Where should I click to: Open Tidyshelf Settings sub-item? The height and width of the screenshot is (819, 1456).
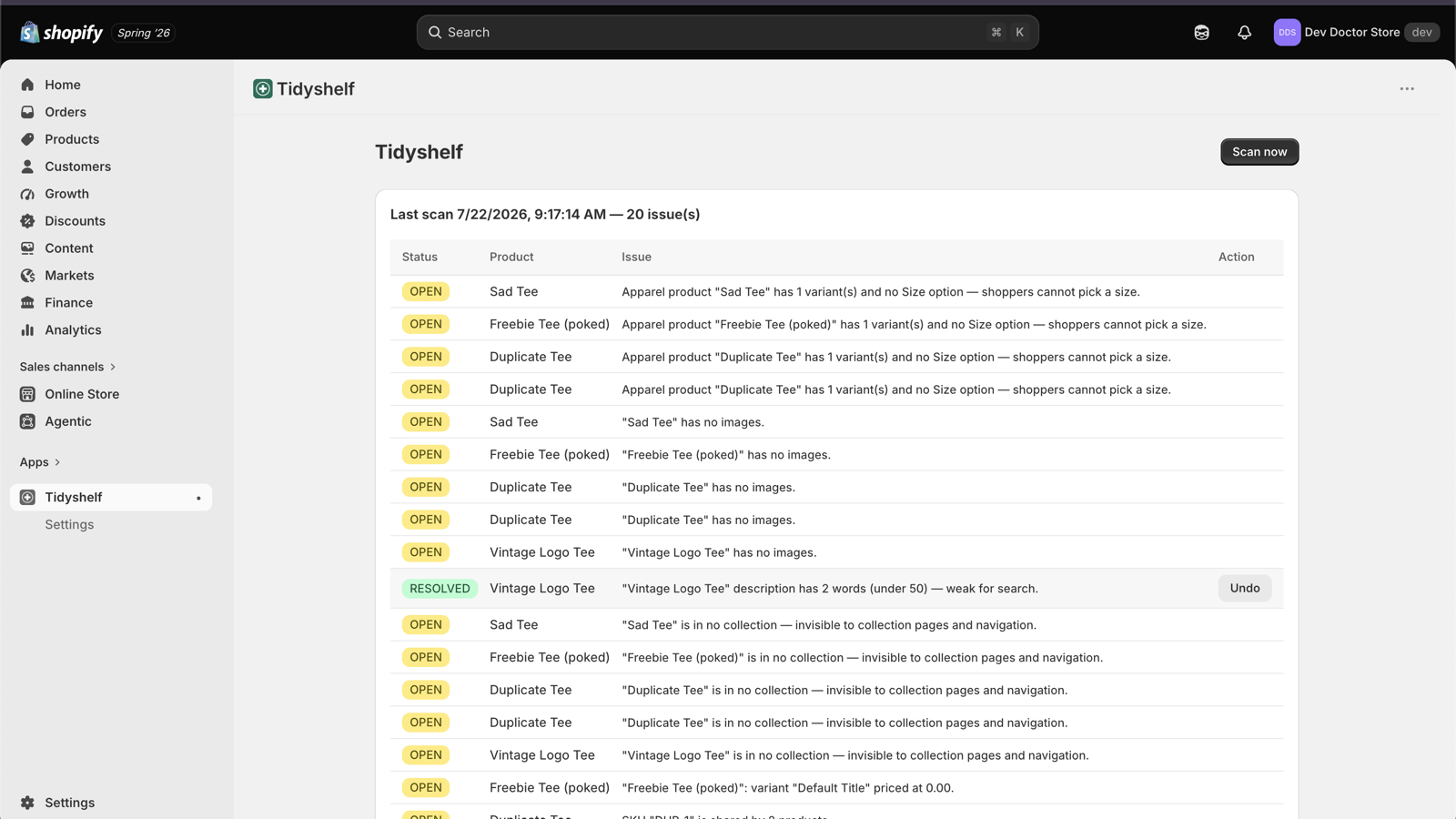click(69, 525)
